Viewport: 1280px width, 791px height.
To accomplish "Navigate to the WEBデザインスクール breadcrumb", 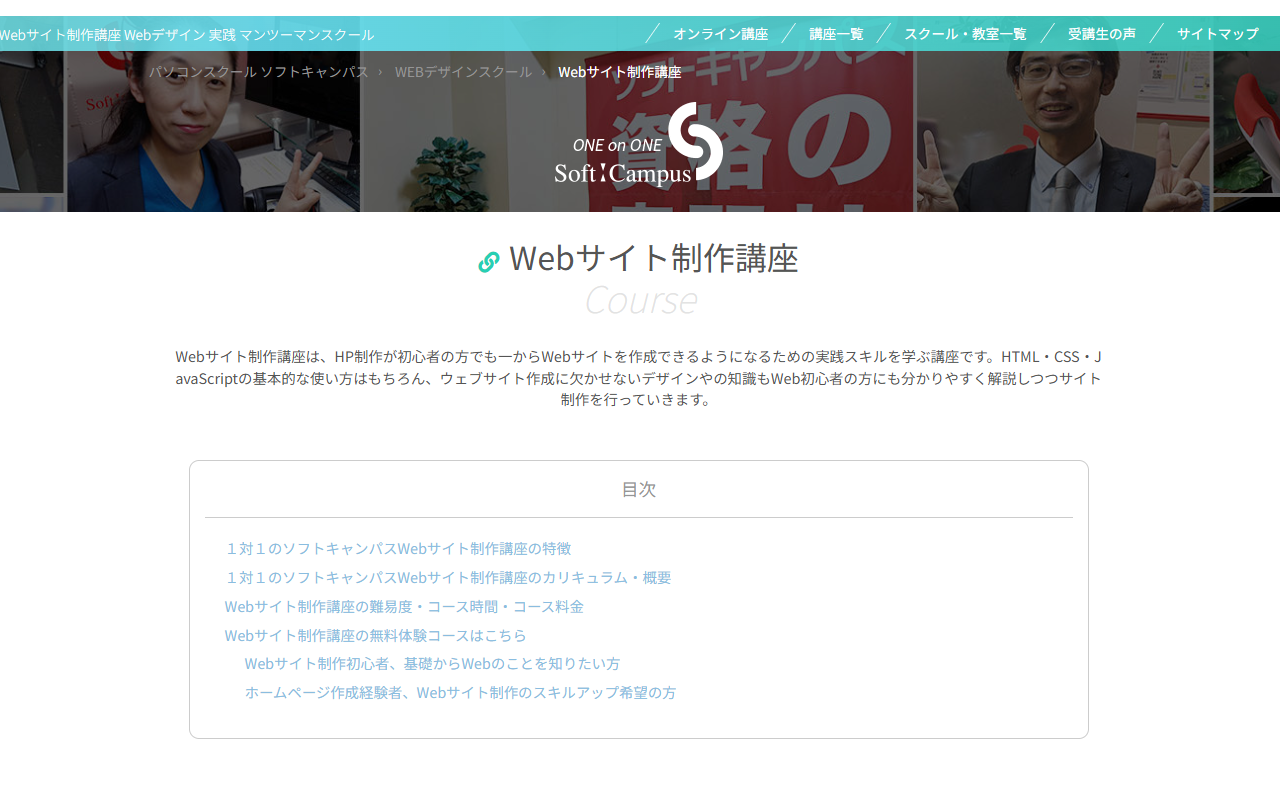I will coord(463,72).
